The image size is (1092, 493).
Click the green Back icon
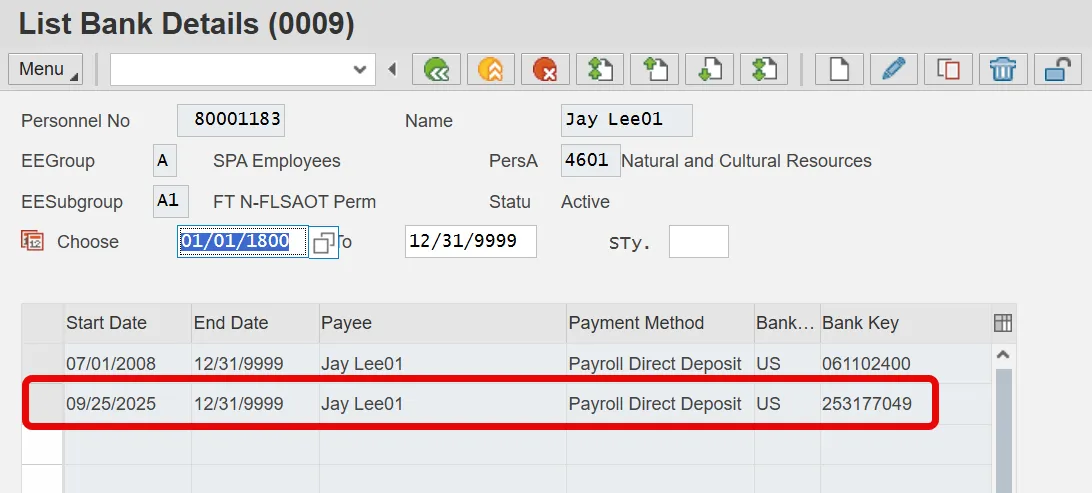coord(437,70)
